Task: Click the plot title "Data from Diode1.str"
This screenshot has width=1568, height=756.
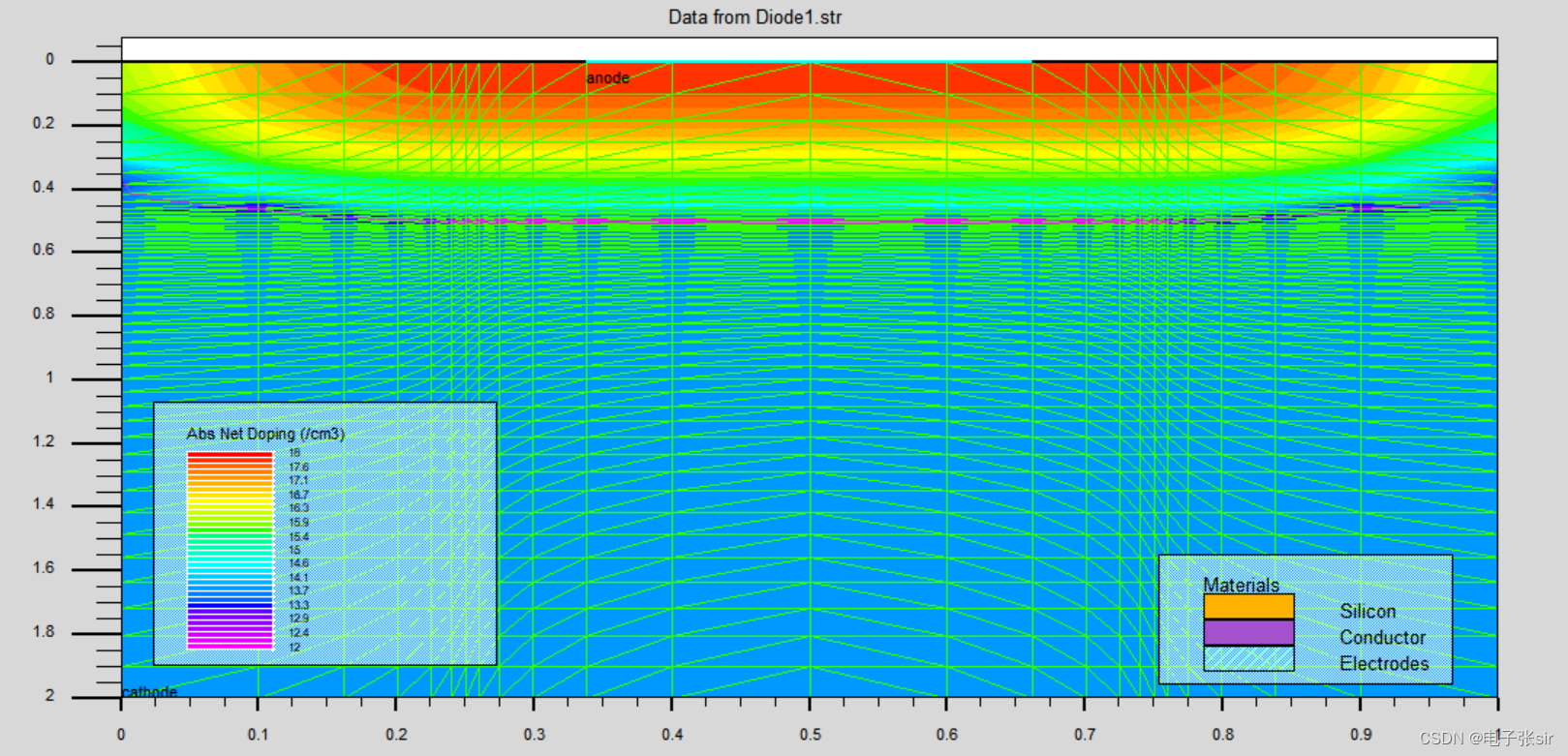Action: [754, 17]
